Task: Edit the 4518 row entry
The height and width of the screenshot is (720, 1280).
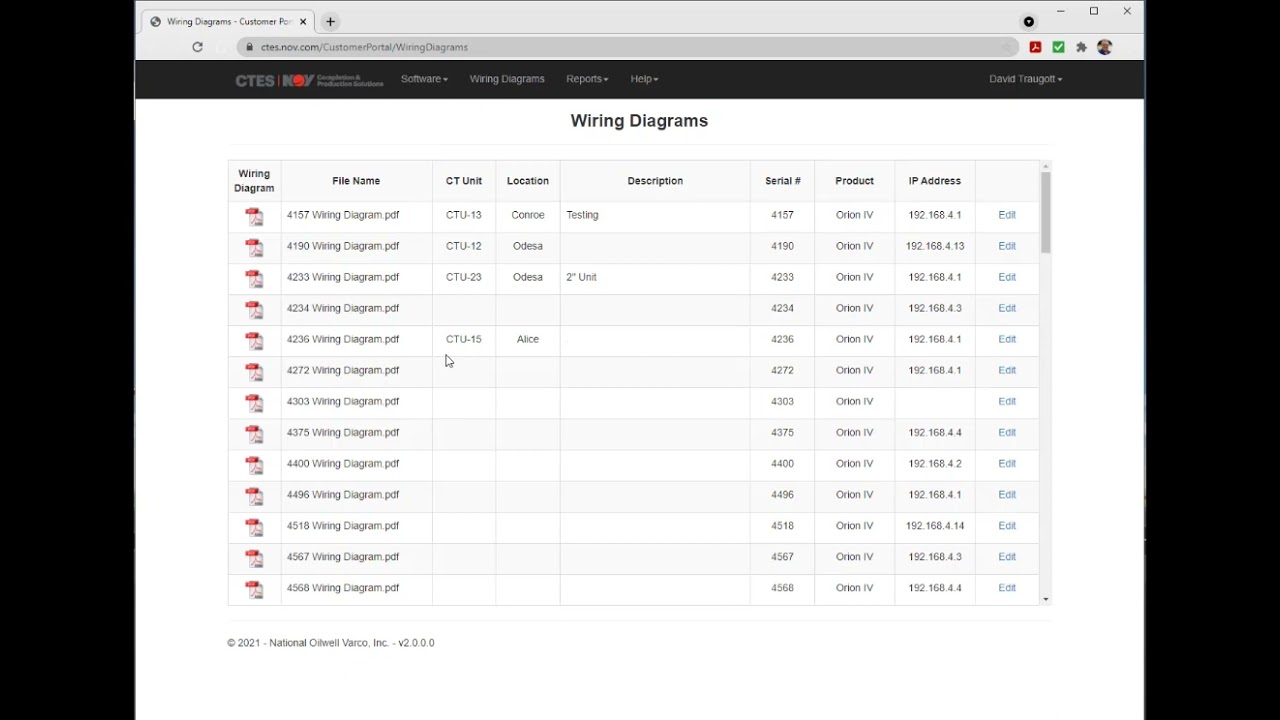Action: coord(1007,525)
